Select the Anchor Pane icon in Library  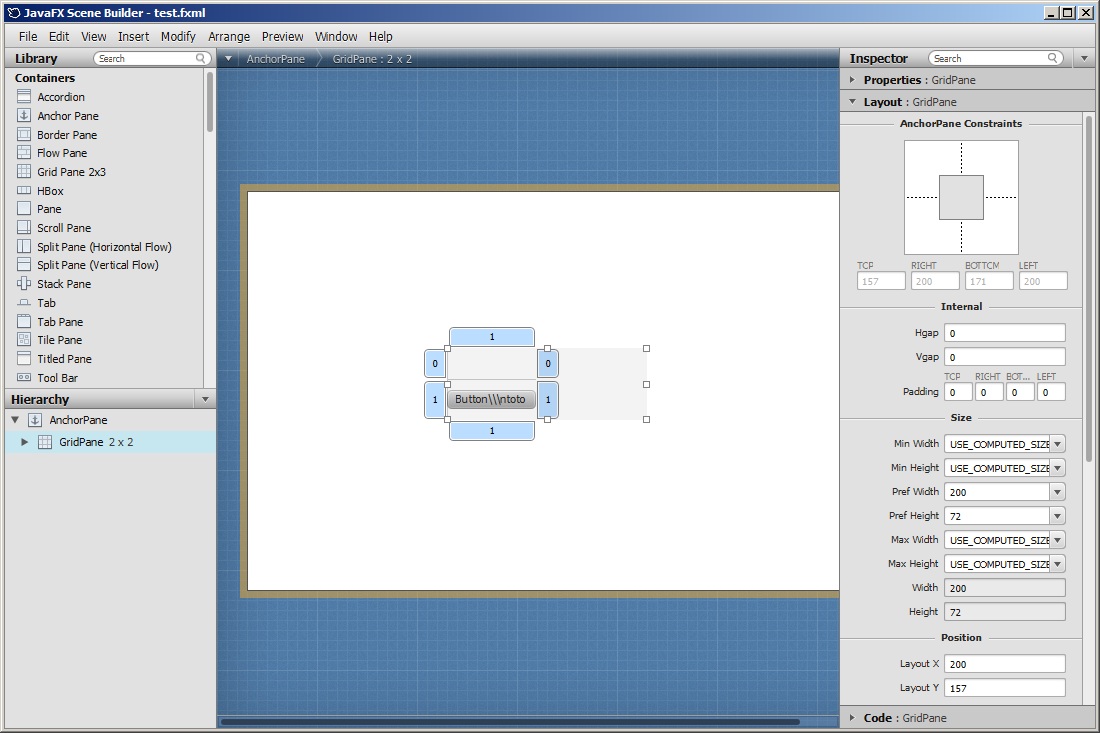tap(24, 116)
